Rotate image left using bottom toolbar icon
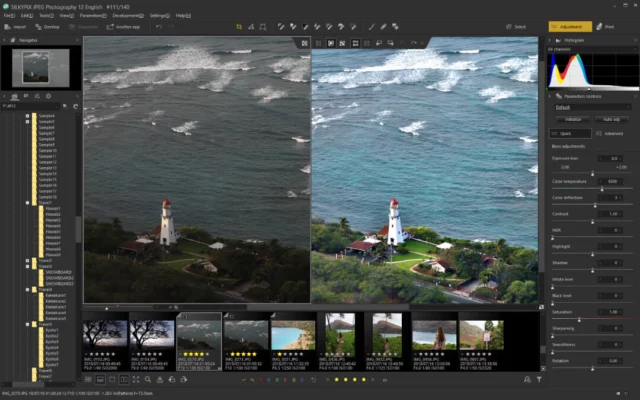Image resolution: width=640 pixels, height=400 pixels. pos(172,380)
